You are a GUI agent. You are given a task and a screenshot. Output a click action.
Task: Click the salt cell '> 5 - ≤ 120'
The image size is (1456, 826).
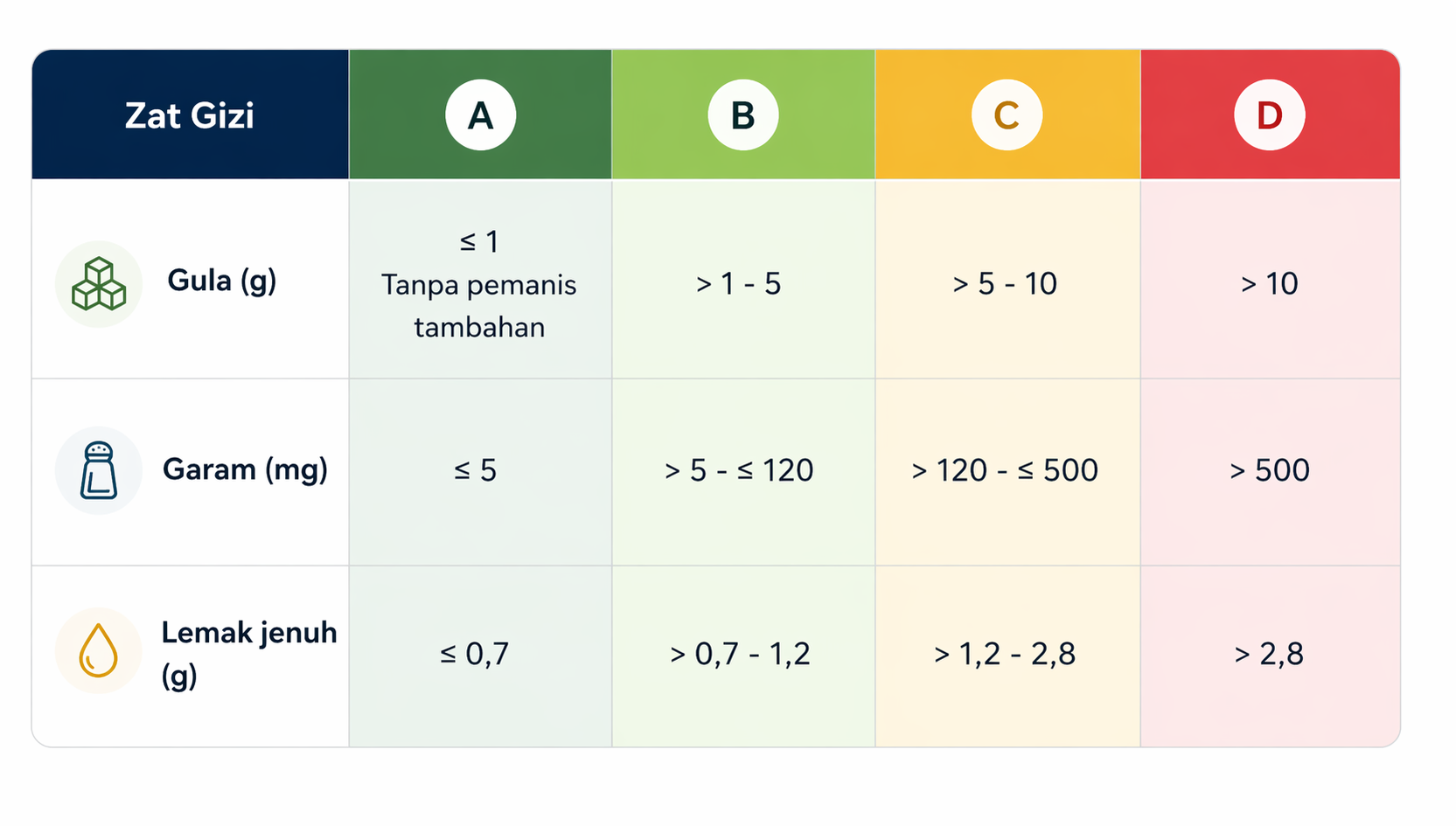coord(739,471)
